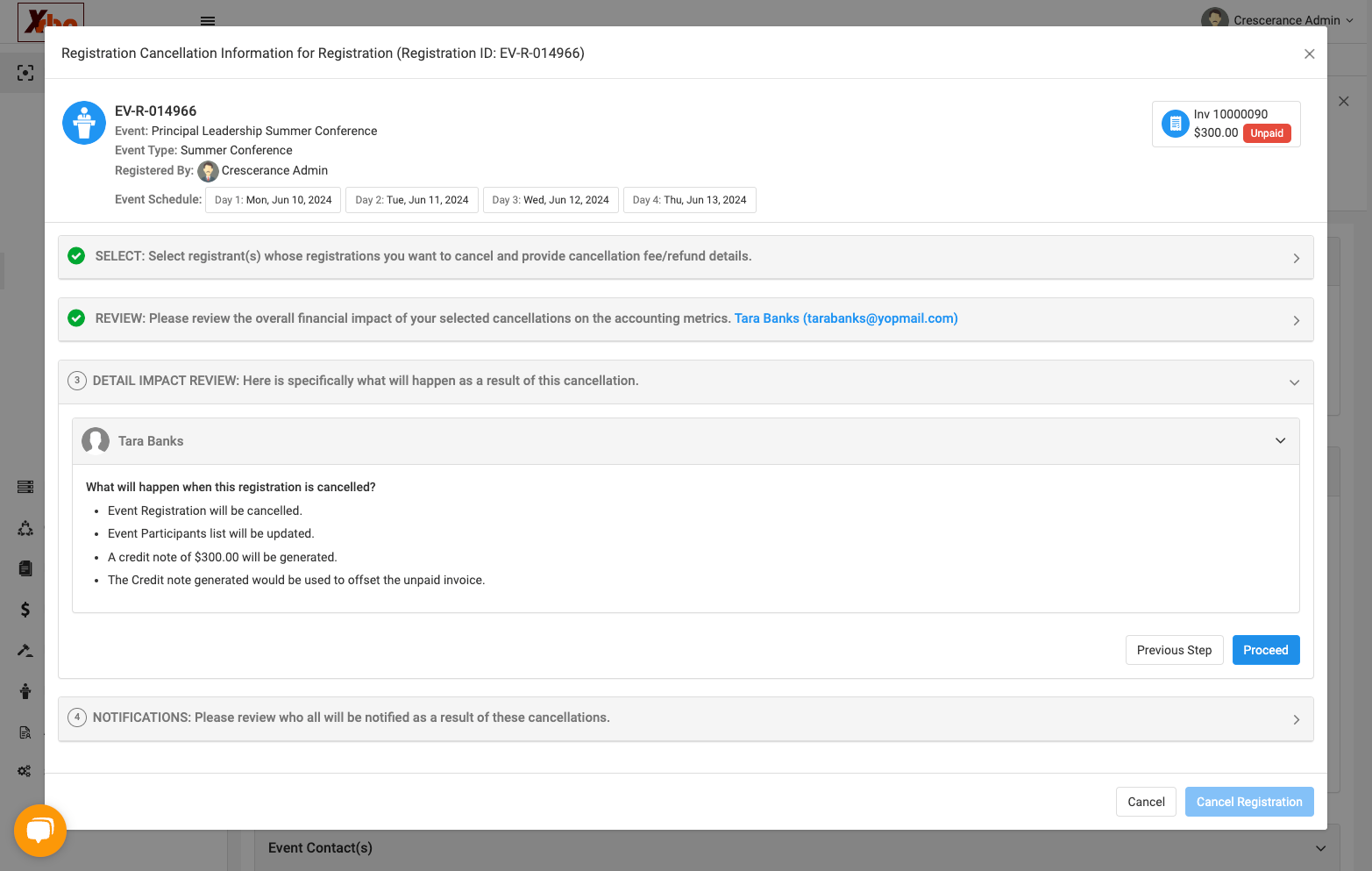
Task: Select Day 4: Thu, Jun 13, 2024 chip
Action: pyautogui.click(x=689, y=200)
